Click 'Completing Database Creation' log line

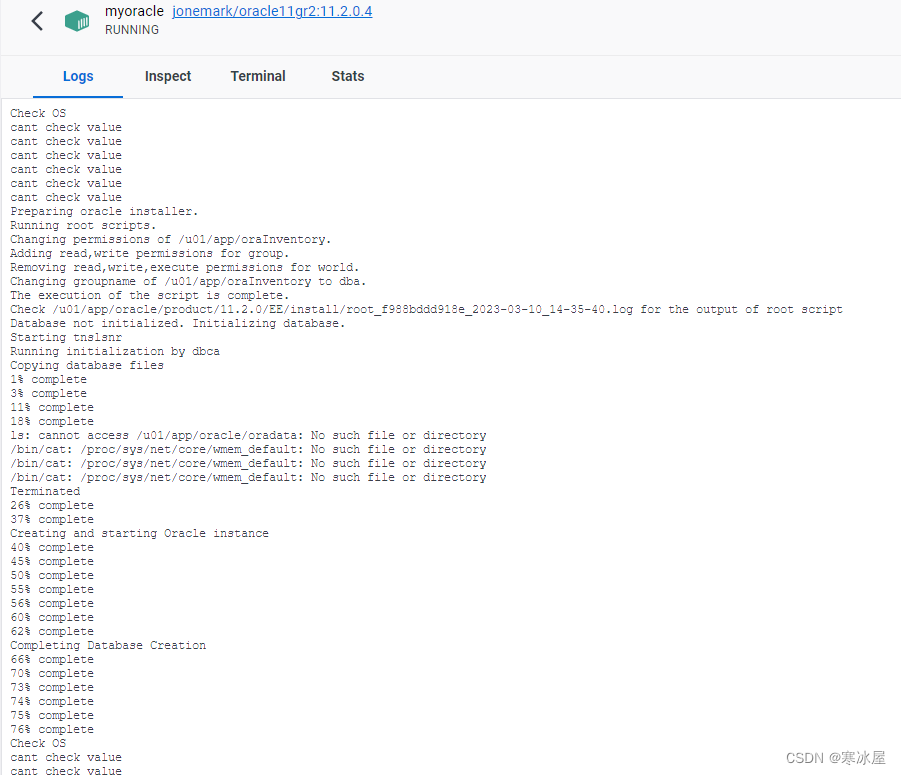(108, 645)
